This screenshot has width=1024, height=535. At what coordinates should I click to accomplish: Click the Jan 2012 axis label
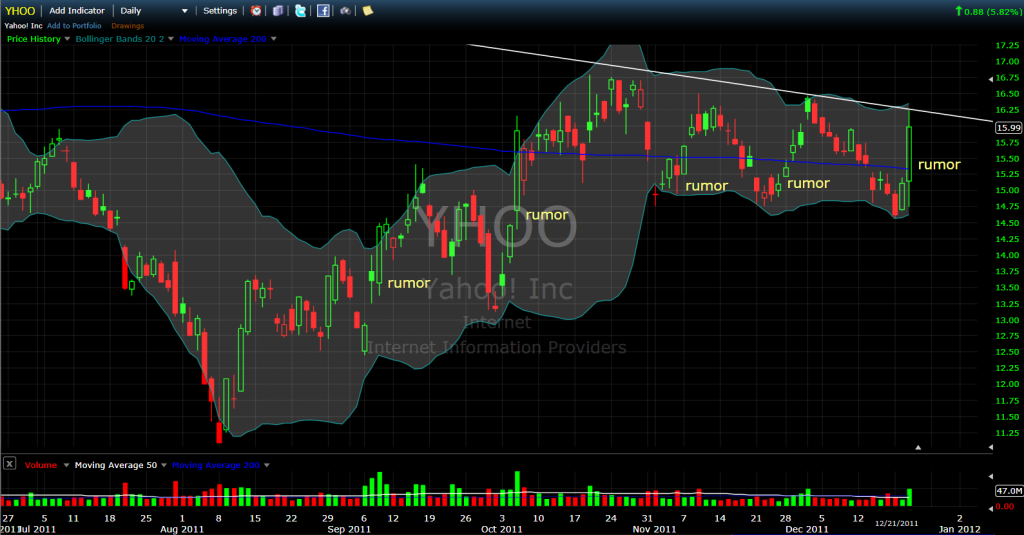pos(959,529)
